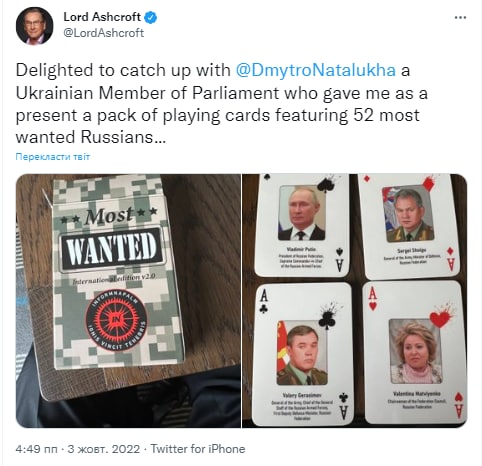Click Lord Ashcroft's profile avatar
This screenshot has width=482, height=466.
coord(34,26)
